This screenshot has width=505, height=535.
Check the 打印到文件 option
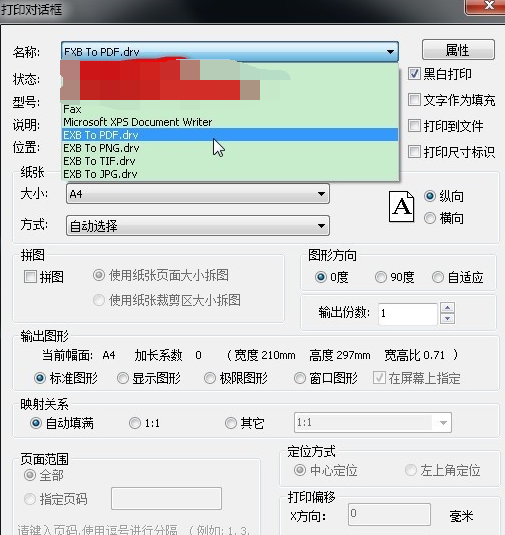(x=414, y=126)
